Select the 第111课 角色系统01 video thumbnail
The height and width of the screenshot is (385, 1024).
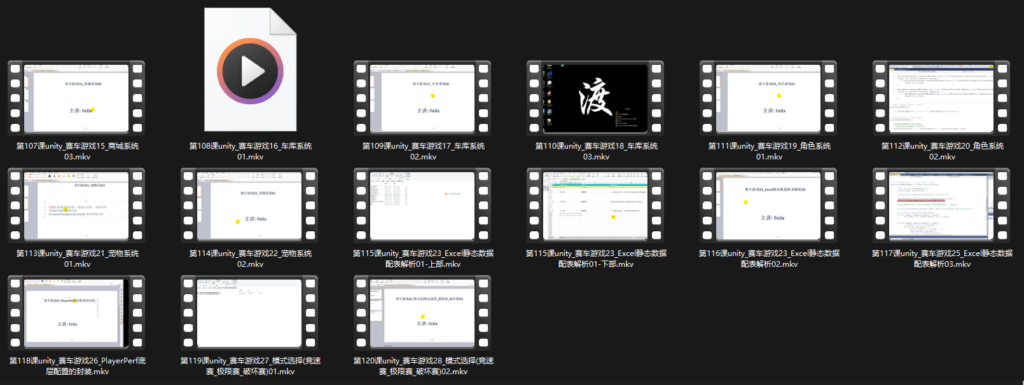coord(769,98)
